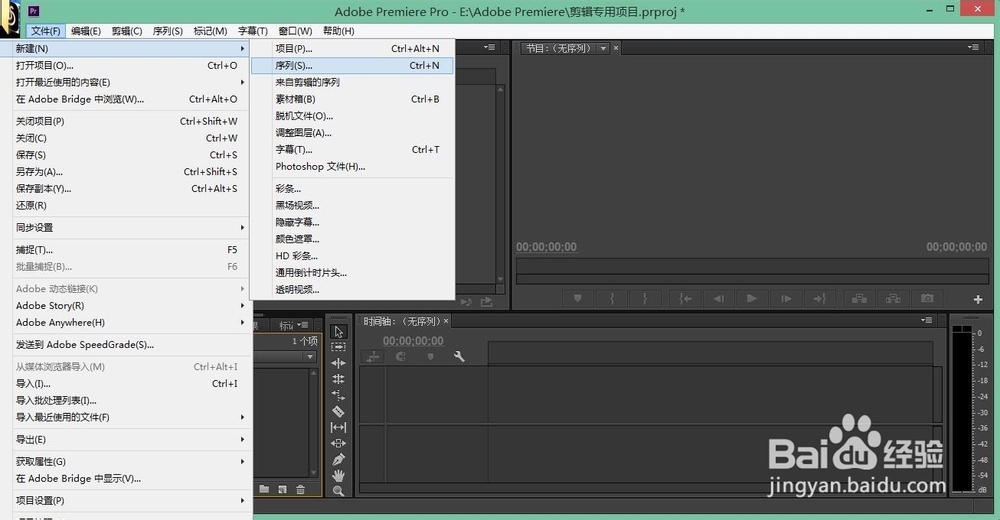Choose Photoshop 文件(H)...
Screen dimensions: 1000x520
(352, 167)
